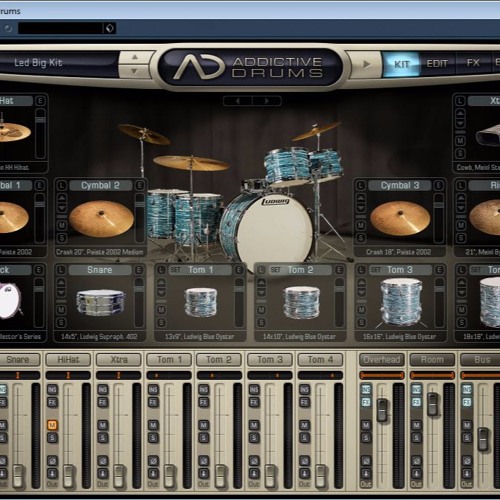
Task: Load Xtra slot with L button
Action: pyautogui.click(x=460, y=101)
